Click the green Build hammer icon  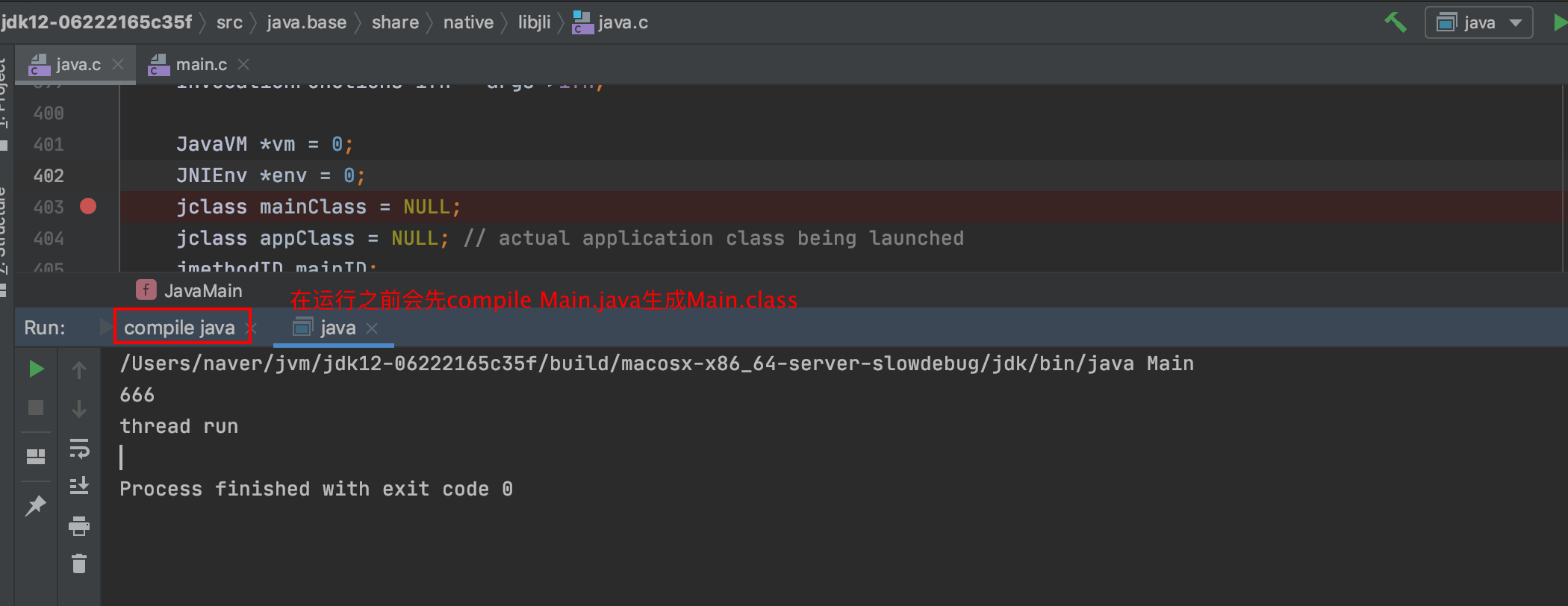point(1395,22)
